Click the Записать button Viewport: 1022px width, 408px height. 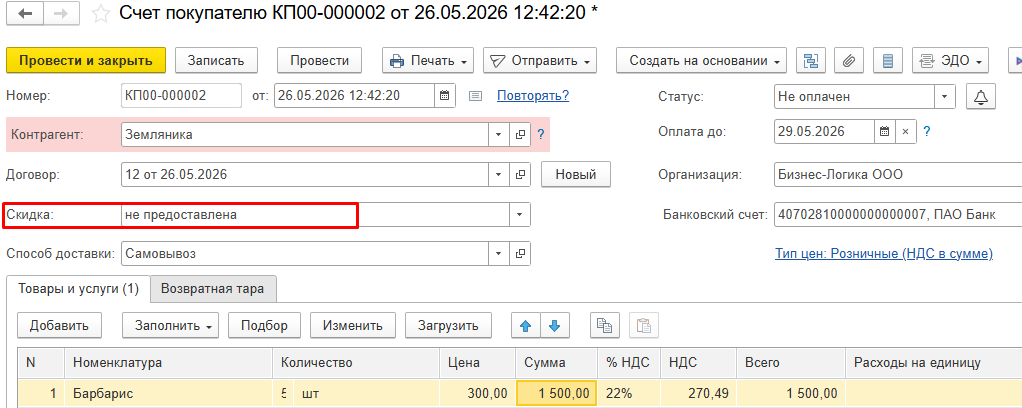(216, 61)
